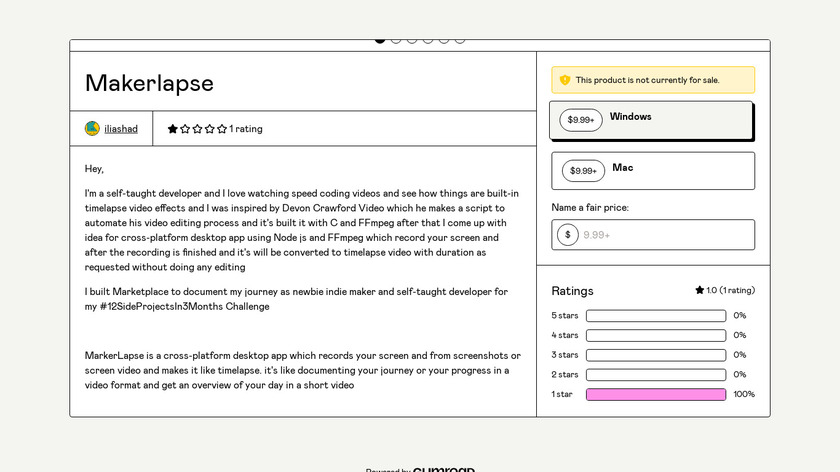Open the iliashad creator profile link
The height and width of the screenshot is (472, 840).
tap(121, 128)
